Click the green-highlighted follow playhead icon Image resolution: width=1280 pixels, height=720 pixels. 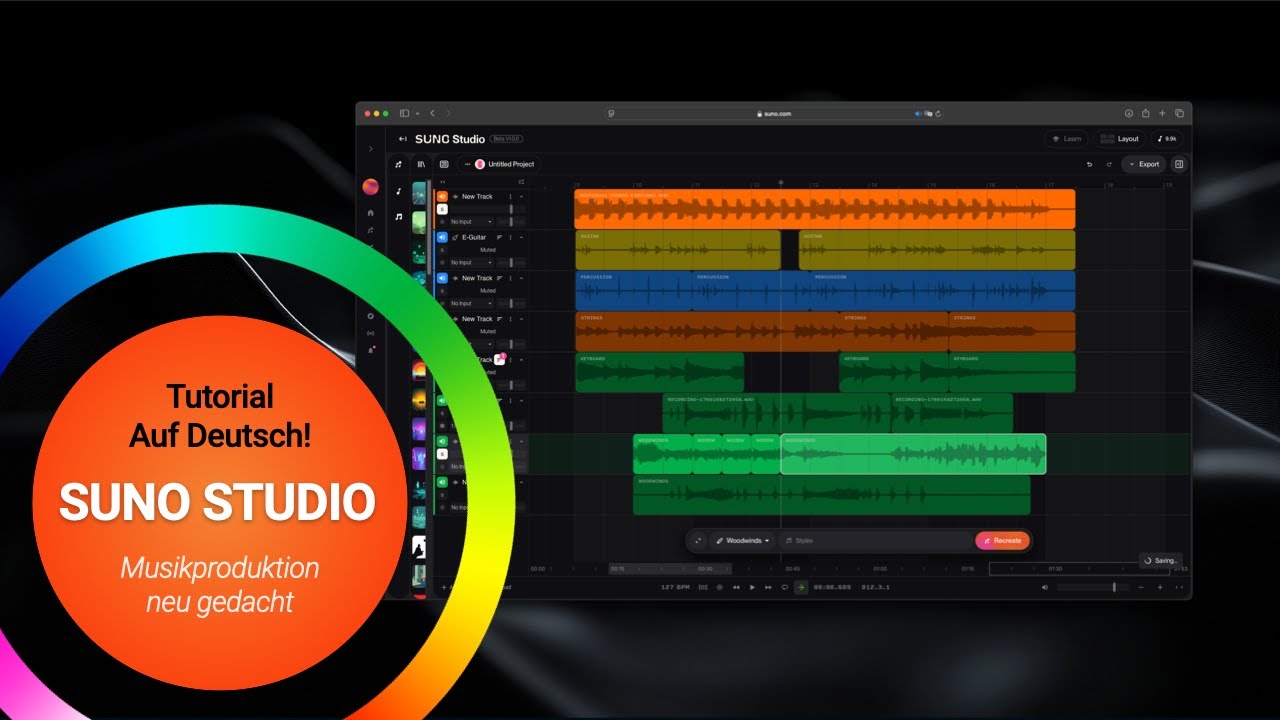pyautogui.click(x=801, y=587)
